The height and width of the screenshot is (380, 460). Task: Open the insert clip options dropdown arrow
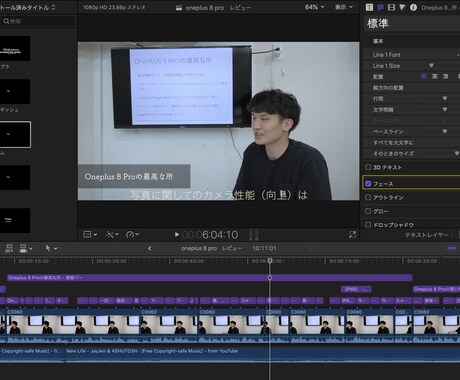point(31,248)
